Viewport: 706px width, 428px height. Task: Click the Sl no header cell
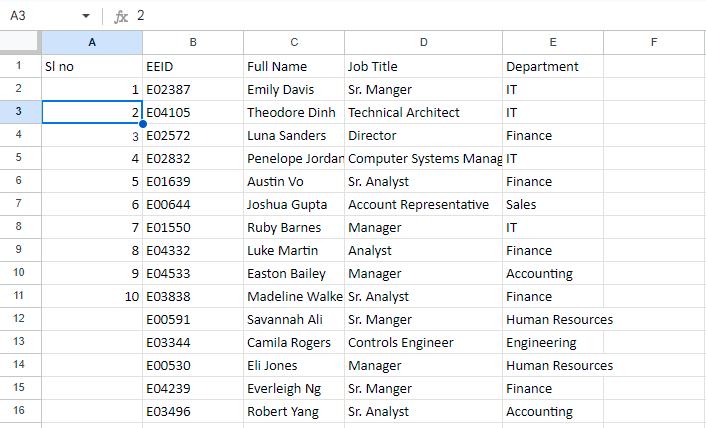coord(92,66)
